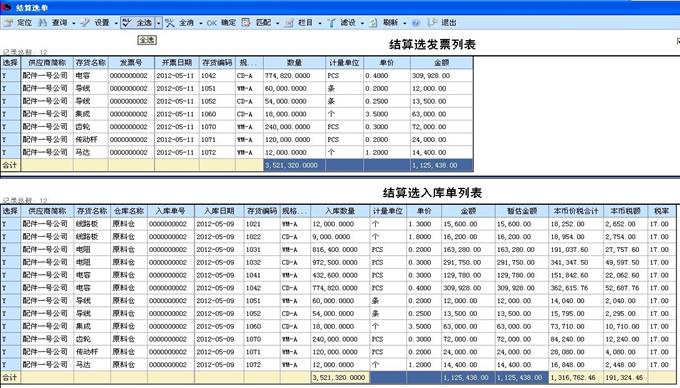The width and height of the screenshot is (680, 388).
Task: Click the 暂估金额 column header
Action: coord(522,211)
